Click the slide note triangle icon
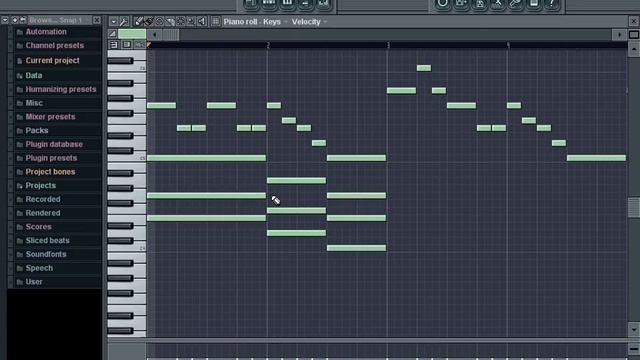640x360 pixels. [x=113, y=34]
